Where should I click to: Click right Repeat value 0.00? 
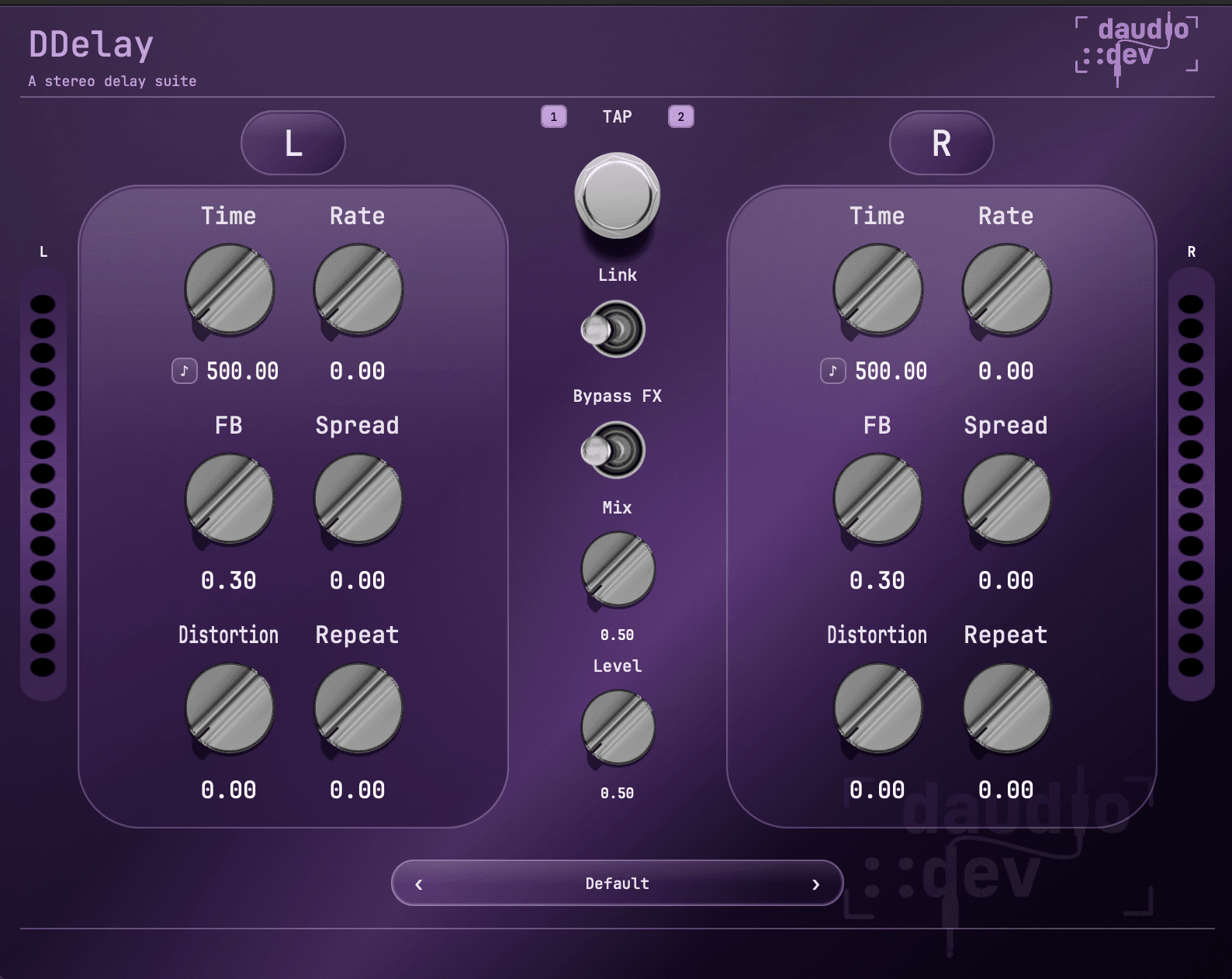1006,790
